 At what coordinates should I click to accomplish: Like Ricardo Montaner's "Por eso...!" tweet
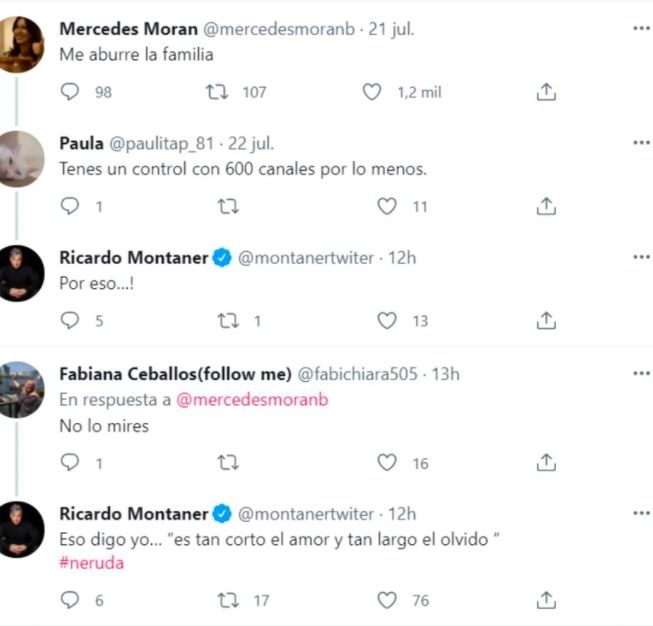pyautogui.click(x=387, y=320)
